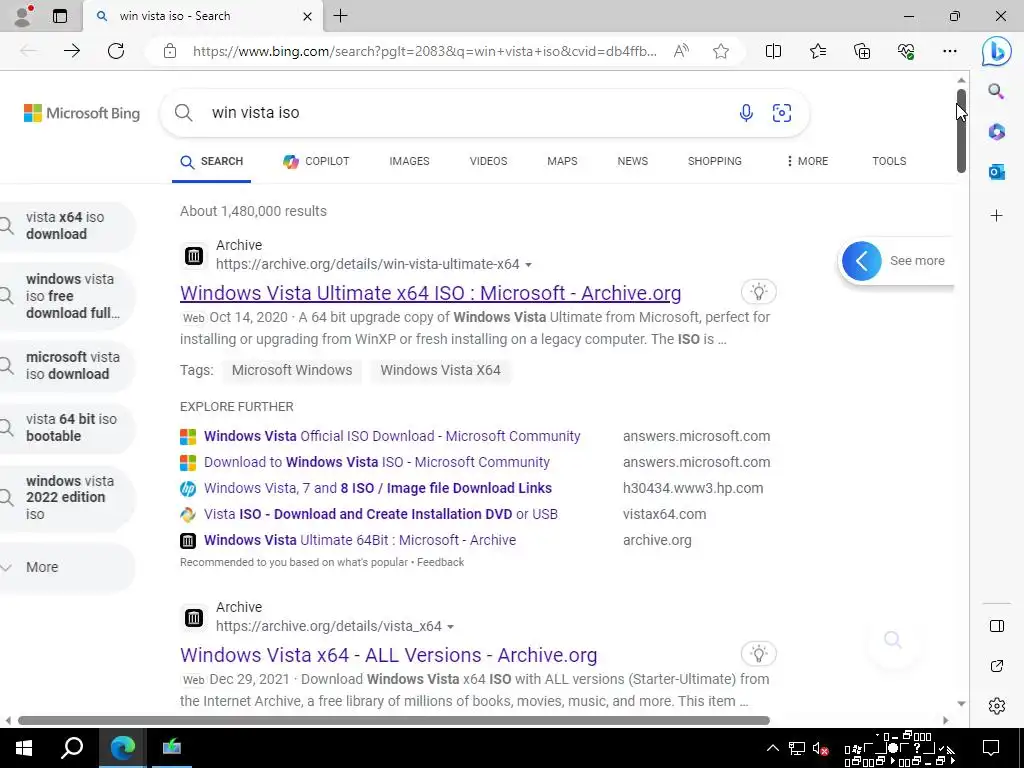The image size is (1024, 768).
Task: Expand the 'See more' side panel
Action: coord(895,261)
